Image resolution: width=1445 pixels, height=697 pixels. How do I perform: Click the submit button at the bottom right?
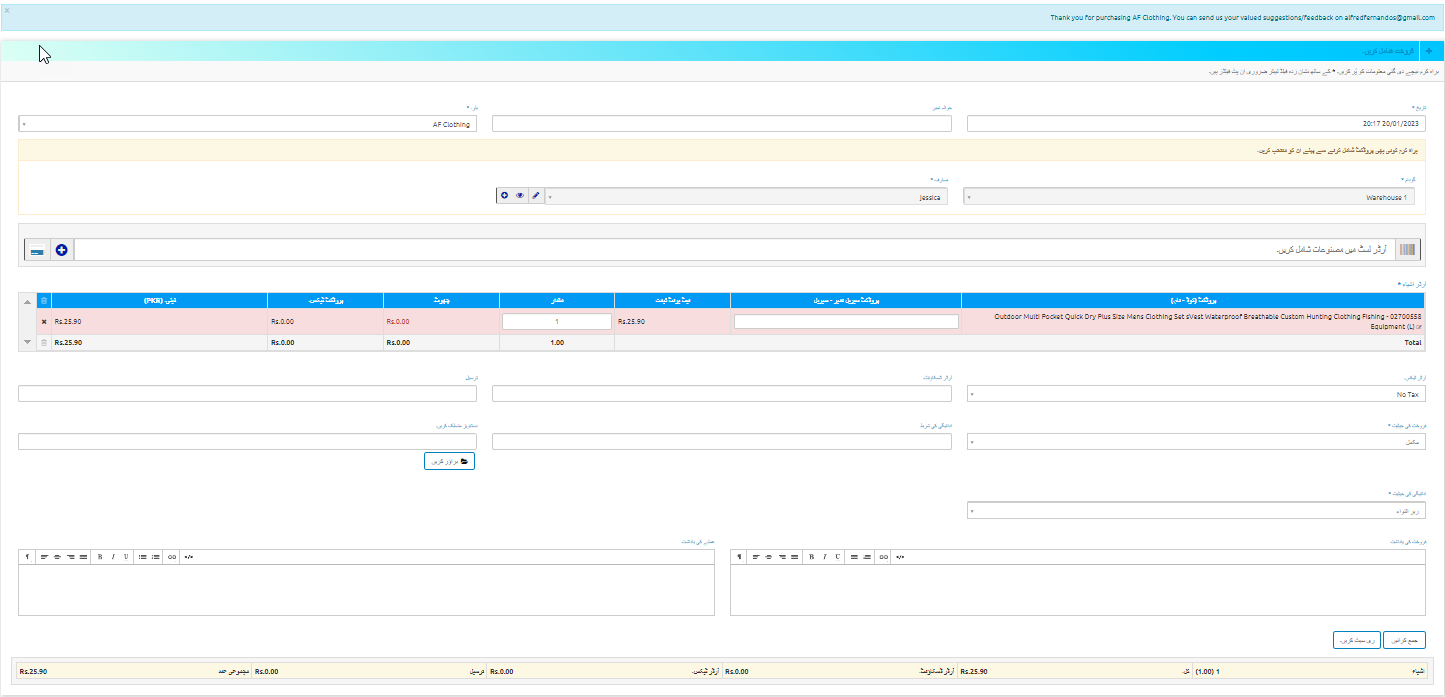[1405, 640]
